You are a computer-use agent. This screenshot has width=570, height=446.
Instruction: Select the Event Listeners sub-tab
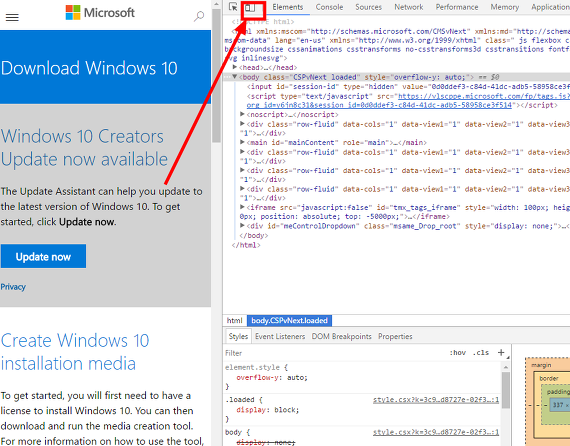[280, 336]
